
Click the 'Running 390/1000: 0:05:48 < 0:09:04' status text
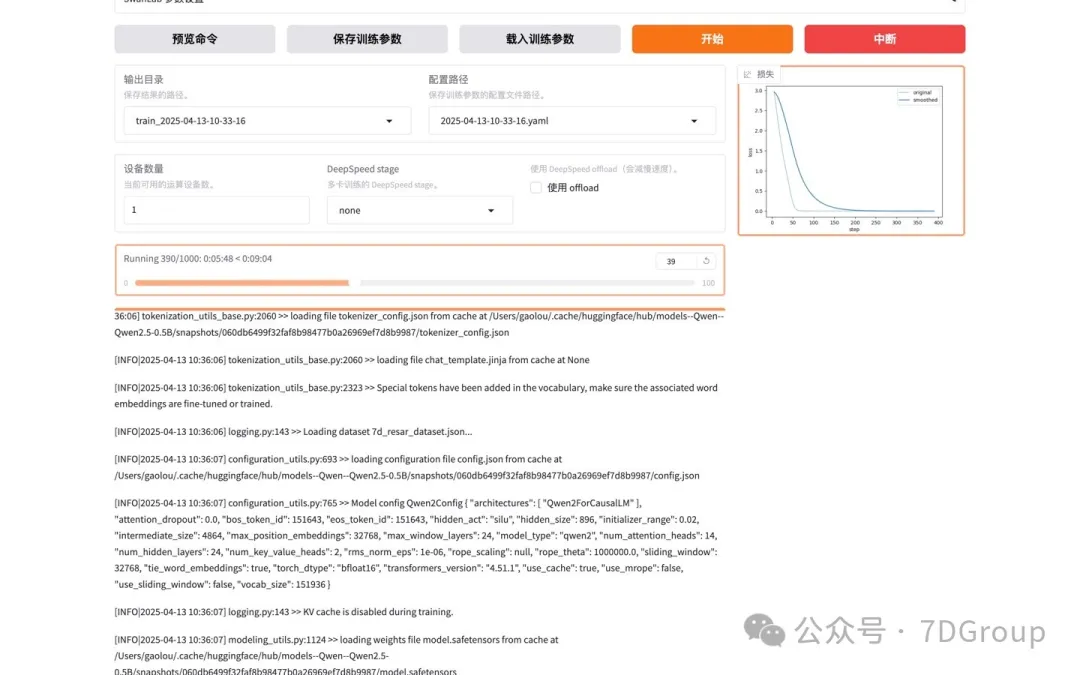click(x=198, y=259)
